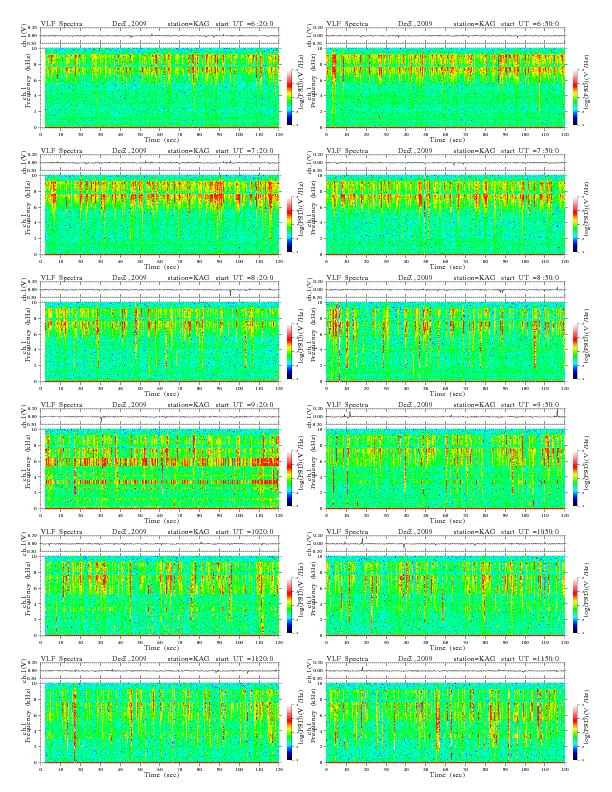
Task: Click 'Time (sec)' label under the 11:20:0 plot
Action: 162,774
